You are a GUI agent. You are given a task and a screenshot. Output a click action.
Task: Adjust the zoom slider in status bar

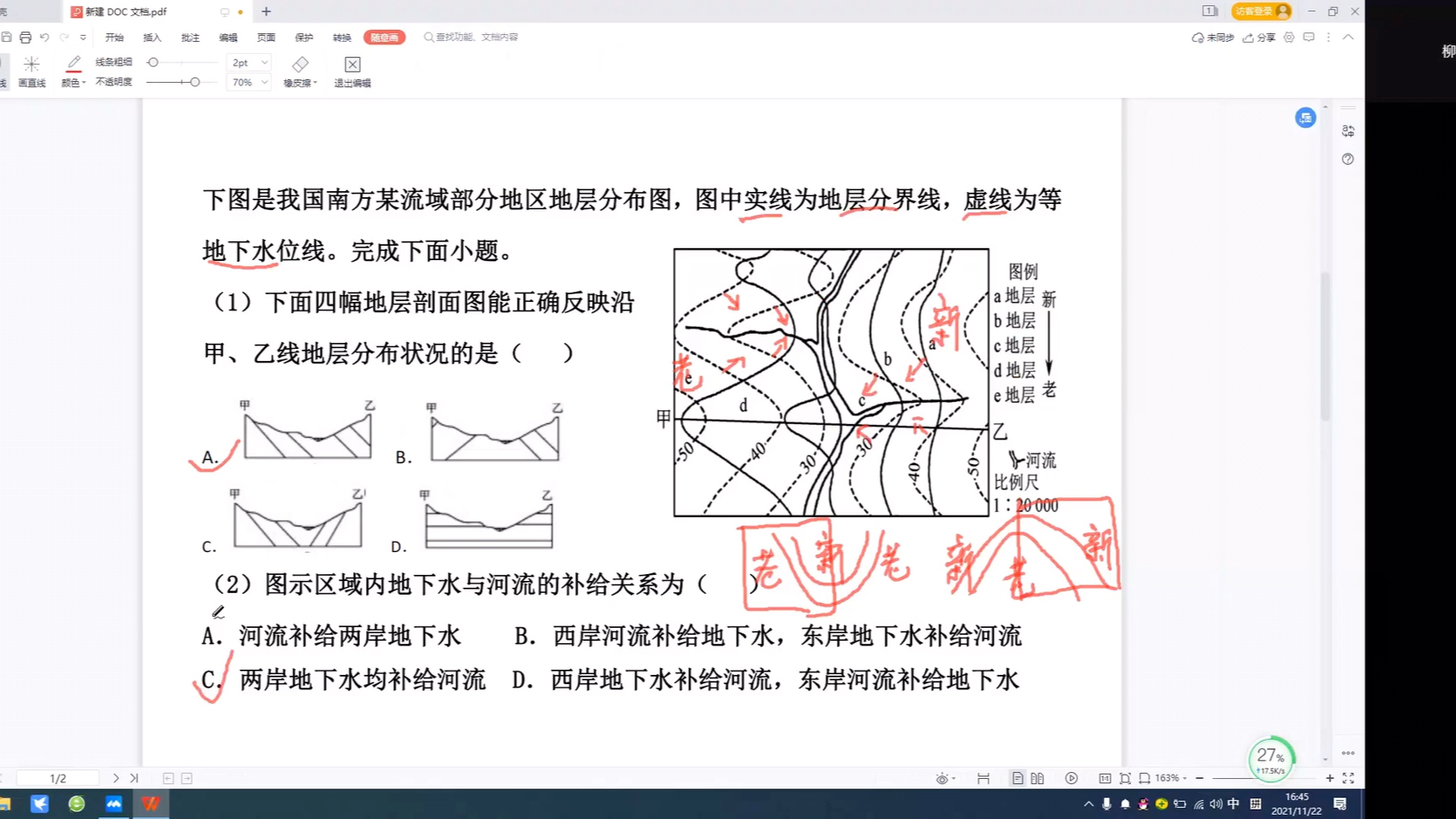[x=1265, y=778]
